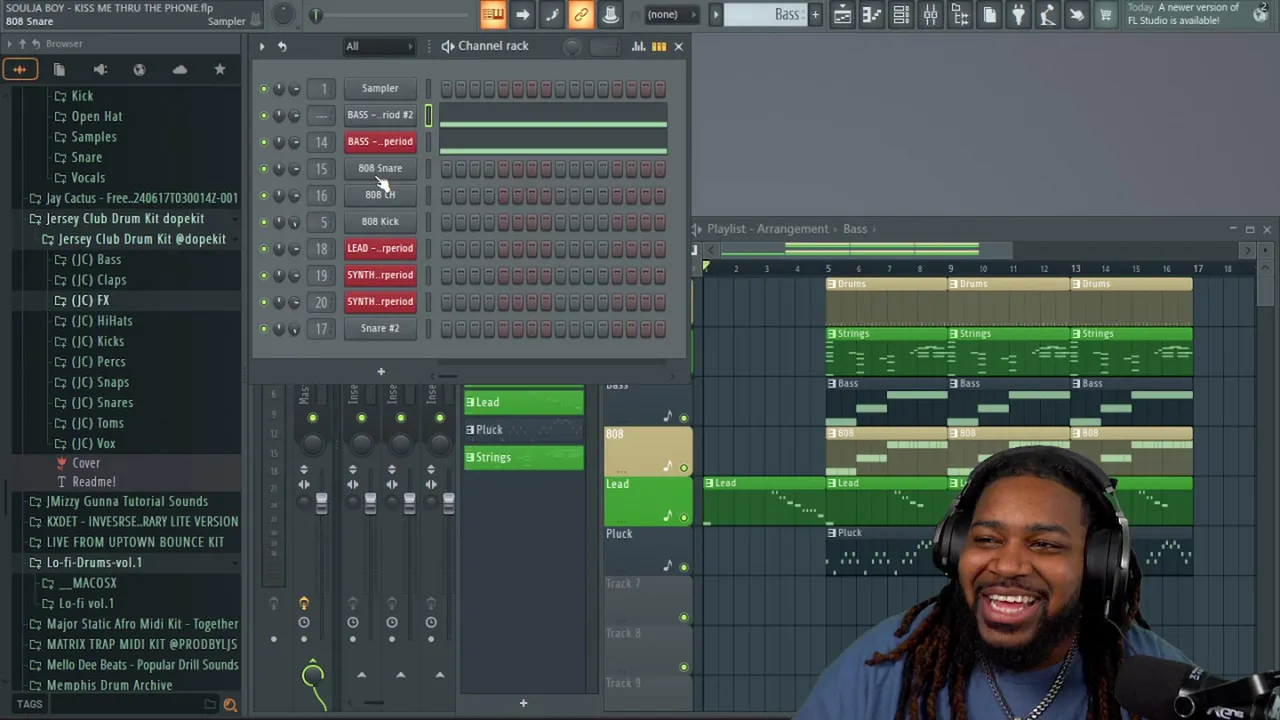1280x720 pixels.
Task: Click mixer track number 15 box
Action: coord(322,169)
